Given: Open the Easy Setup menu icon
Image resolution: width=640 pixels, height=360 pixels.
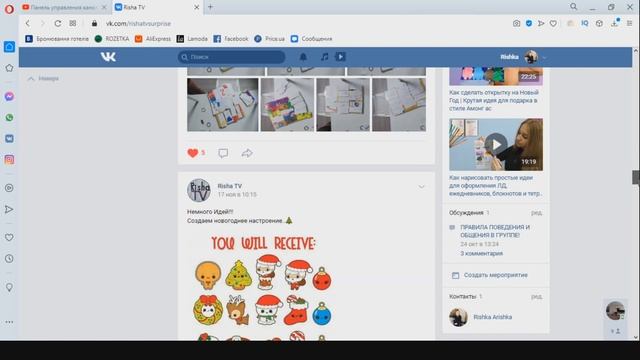Looking at the screenshot, I should 629,23.
